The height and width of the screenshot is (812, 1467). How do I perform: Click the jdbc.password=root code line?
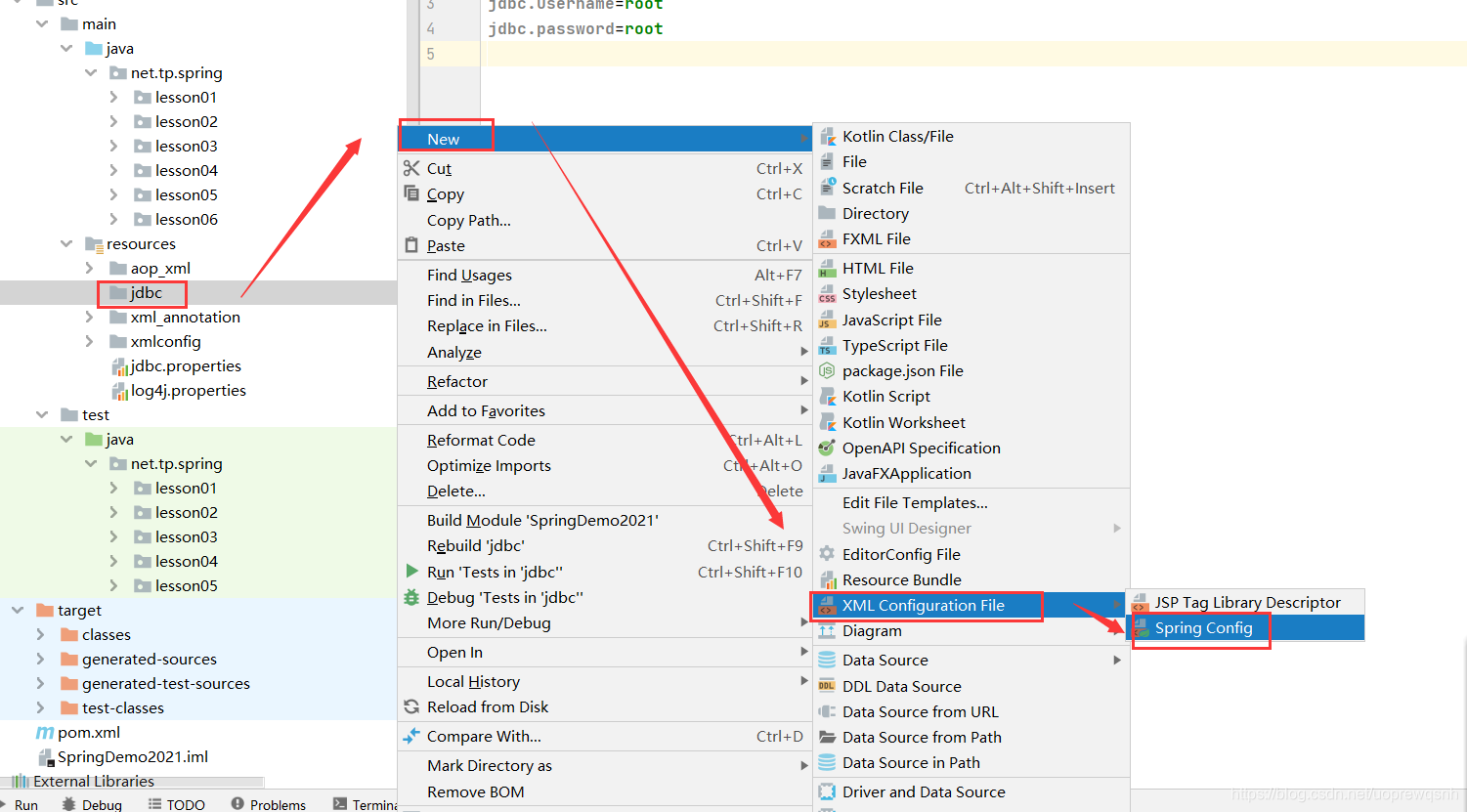pos(576,29)
